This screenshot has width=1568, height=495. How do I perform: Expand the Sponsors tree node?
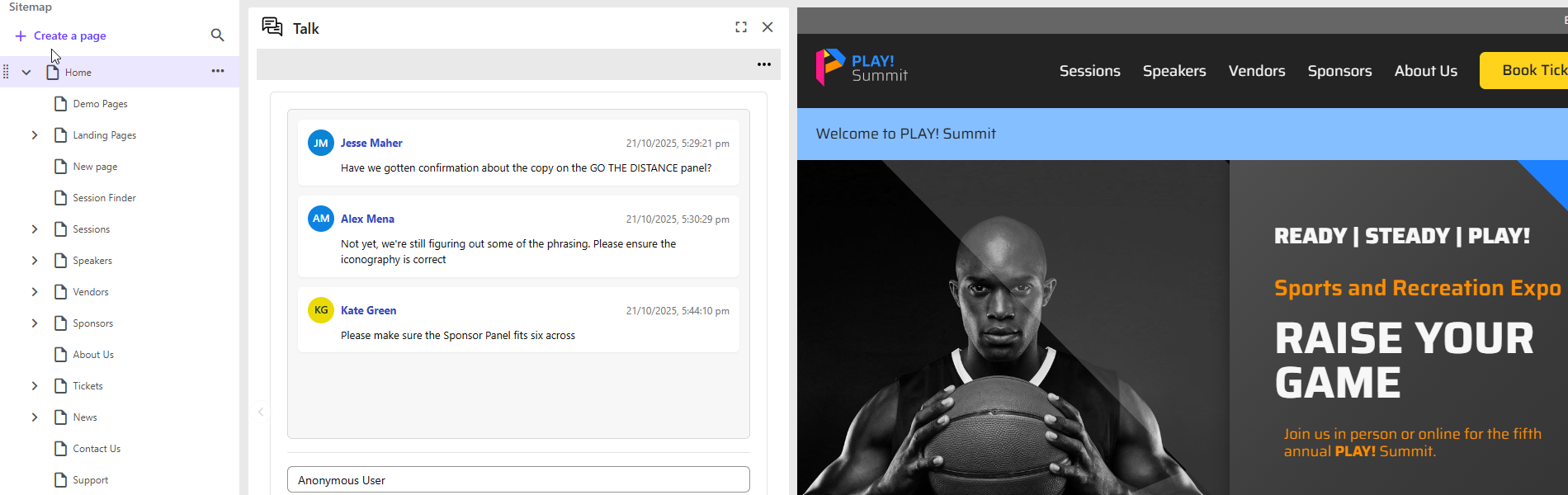coord(35,323)
